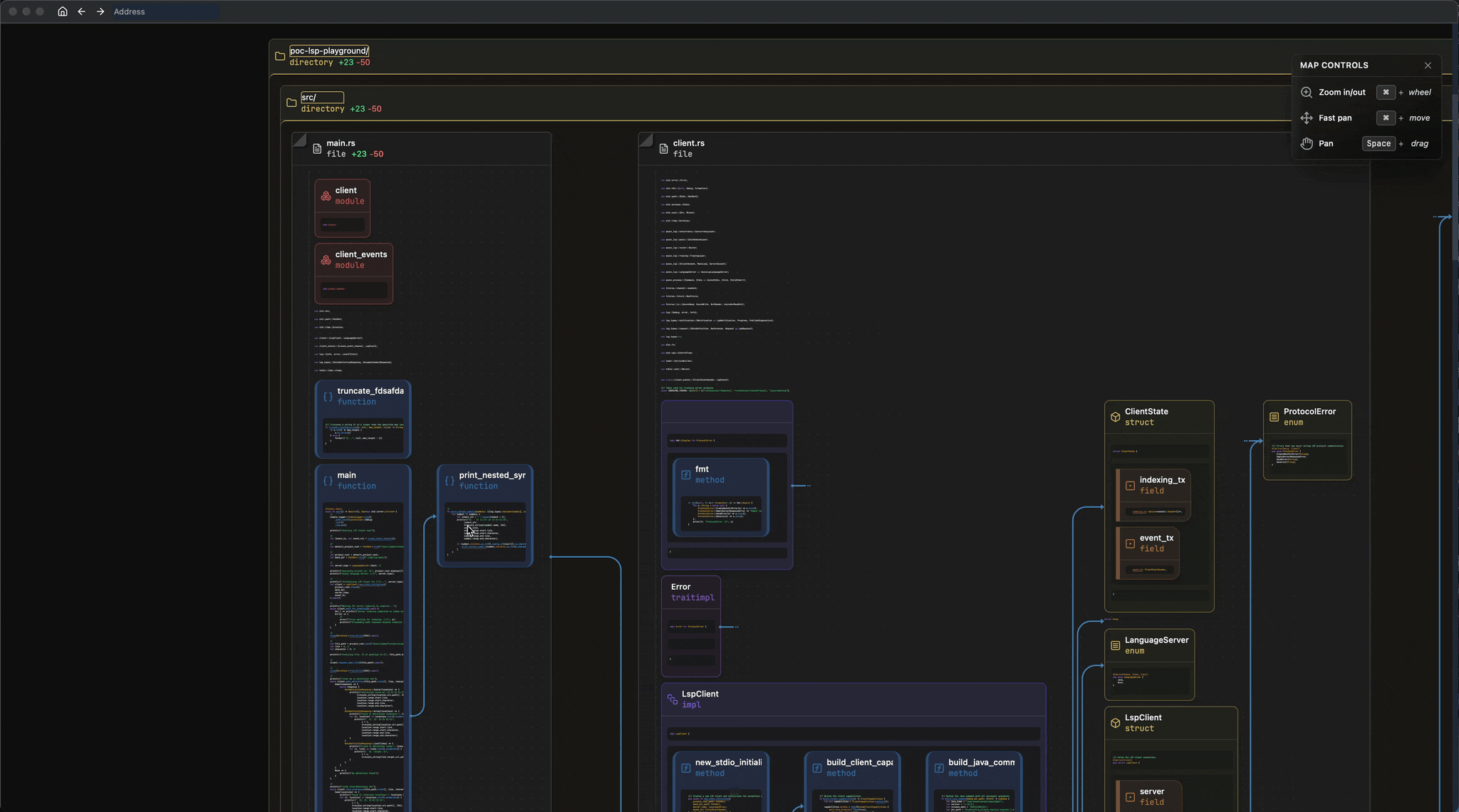Click the LspClient impl icon
This screenshot has height=812, width=1459.
pyautogui.click(x=673, y=699)
